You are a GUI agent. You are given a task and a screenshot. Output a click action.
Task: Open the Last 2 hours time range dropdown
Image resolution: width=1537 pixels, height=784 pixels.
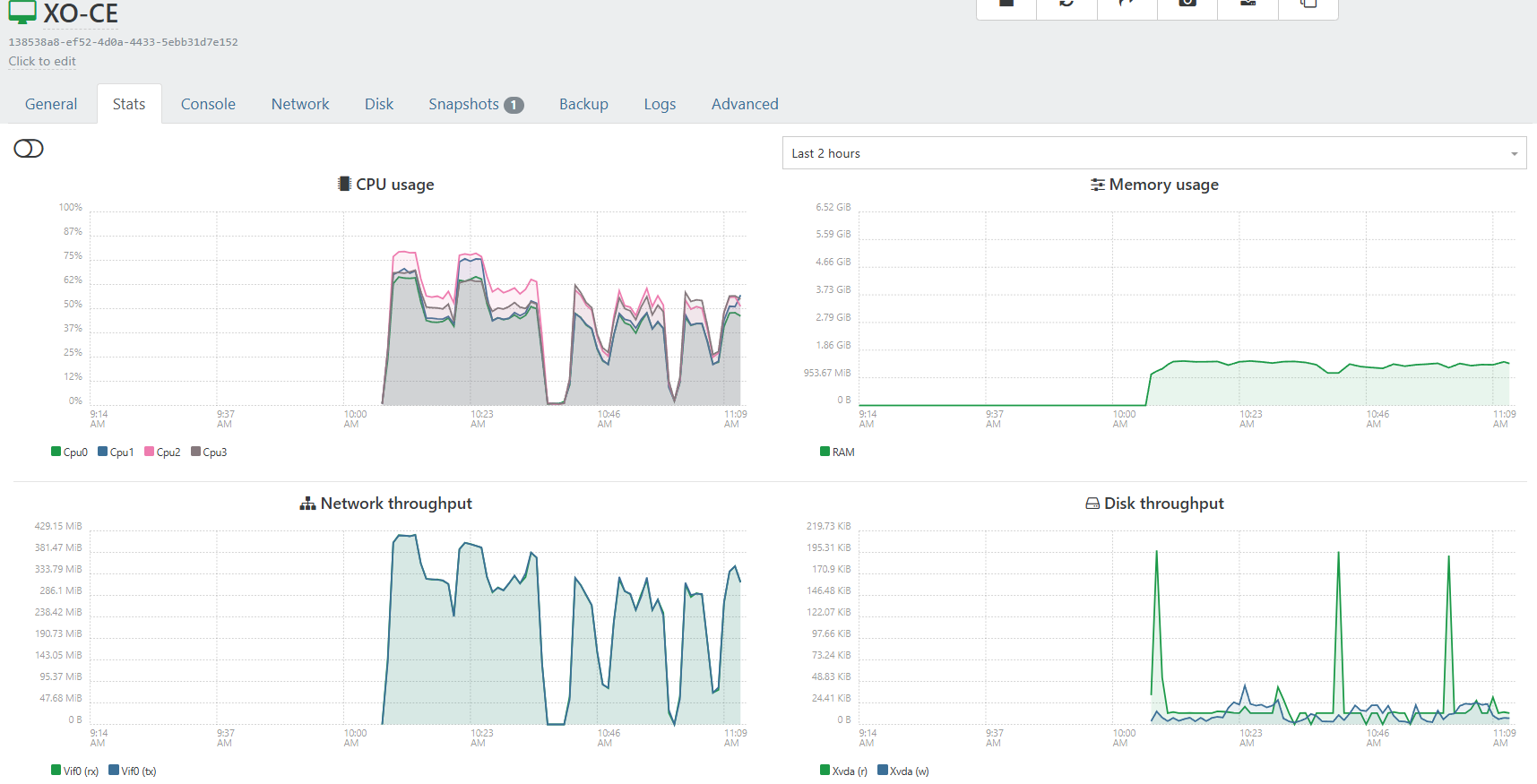tap(1153, 153)
